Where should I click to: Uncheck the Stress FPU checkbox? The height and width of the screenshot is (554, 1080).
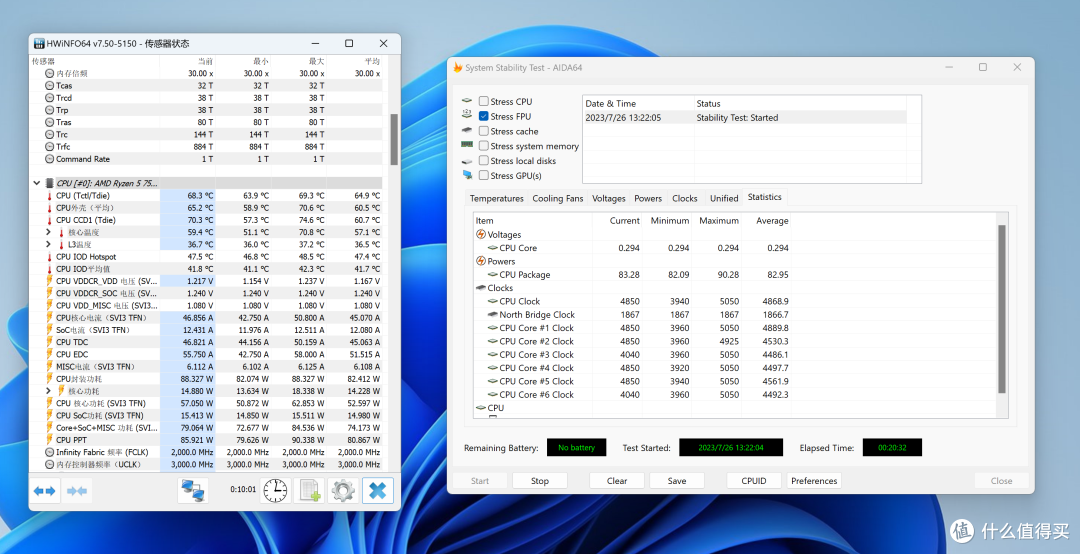(484, 116)
